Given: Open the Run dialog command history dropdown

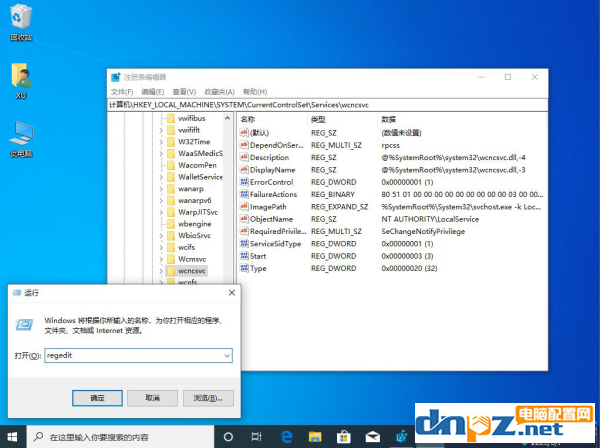Looking at the screenshot, I should coord(227,356).
